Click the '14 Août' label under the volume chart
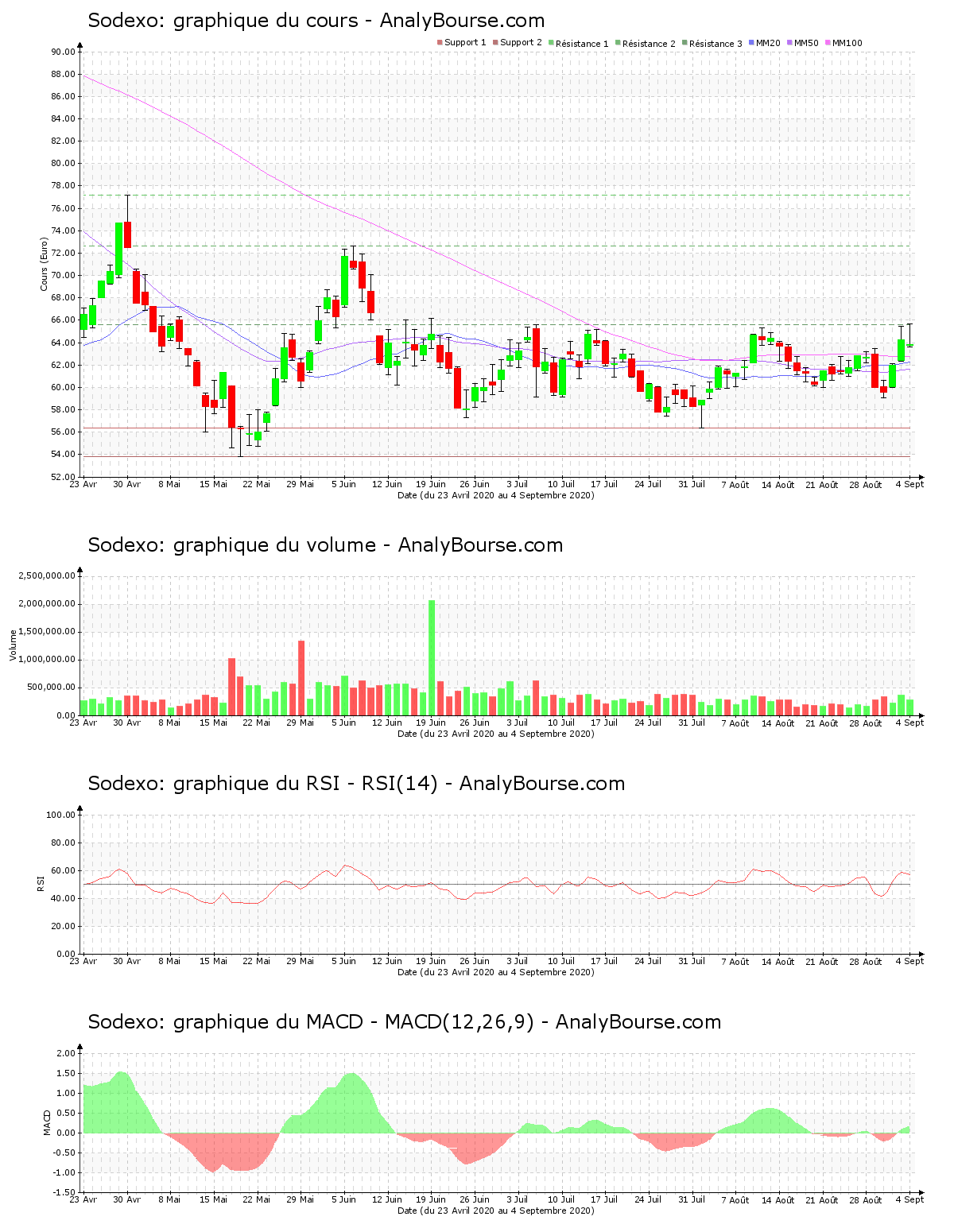Image resolution: width=954 pixels, height=1232 pixels. coord(778,723)
